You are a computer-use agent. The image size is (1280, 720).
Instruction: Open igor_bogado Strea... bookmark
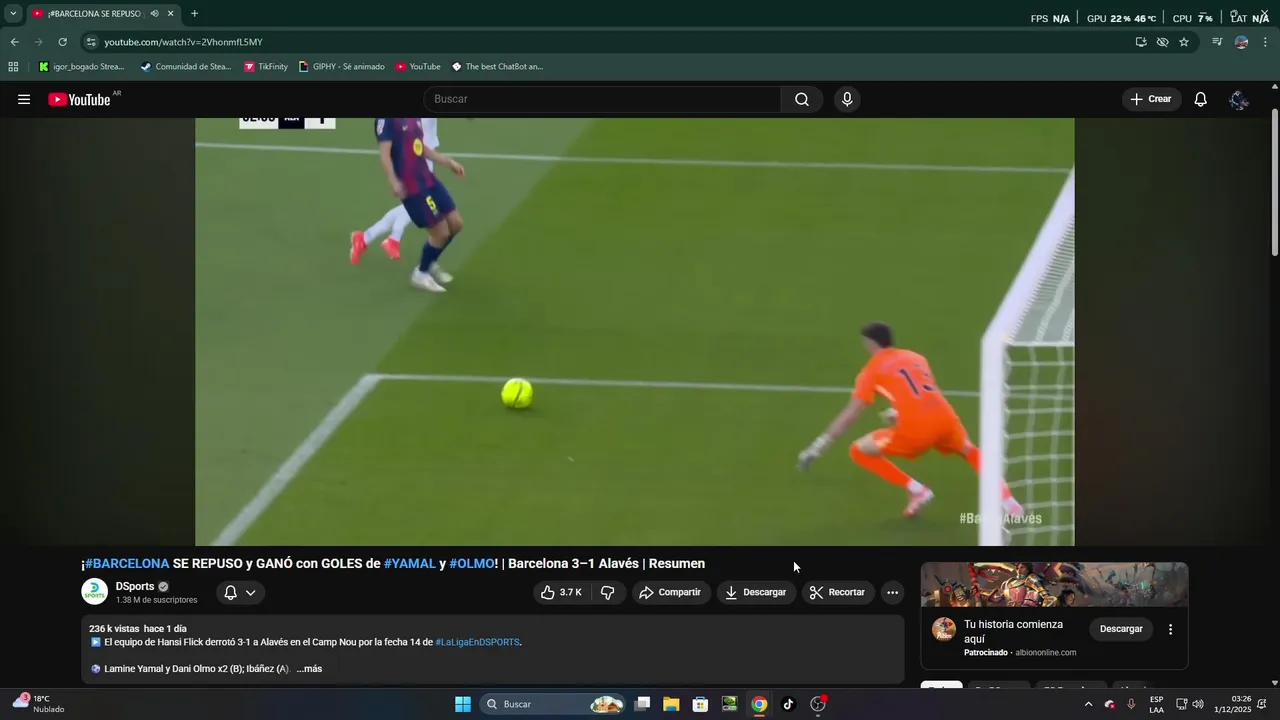point(82,67)
